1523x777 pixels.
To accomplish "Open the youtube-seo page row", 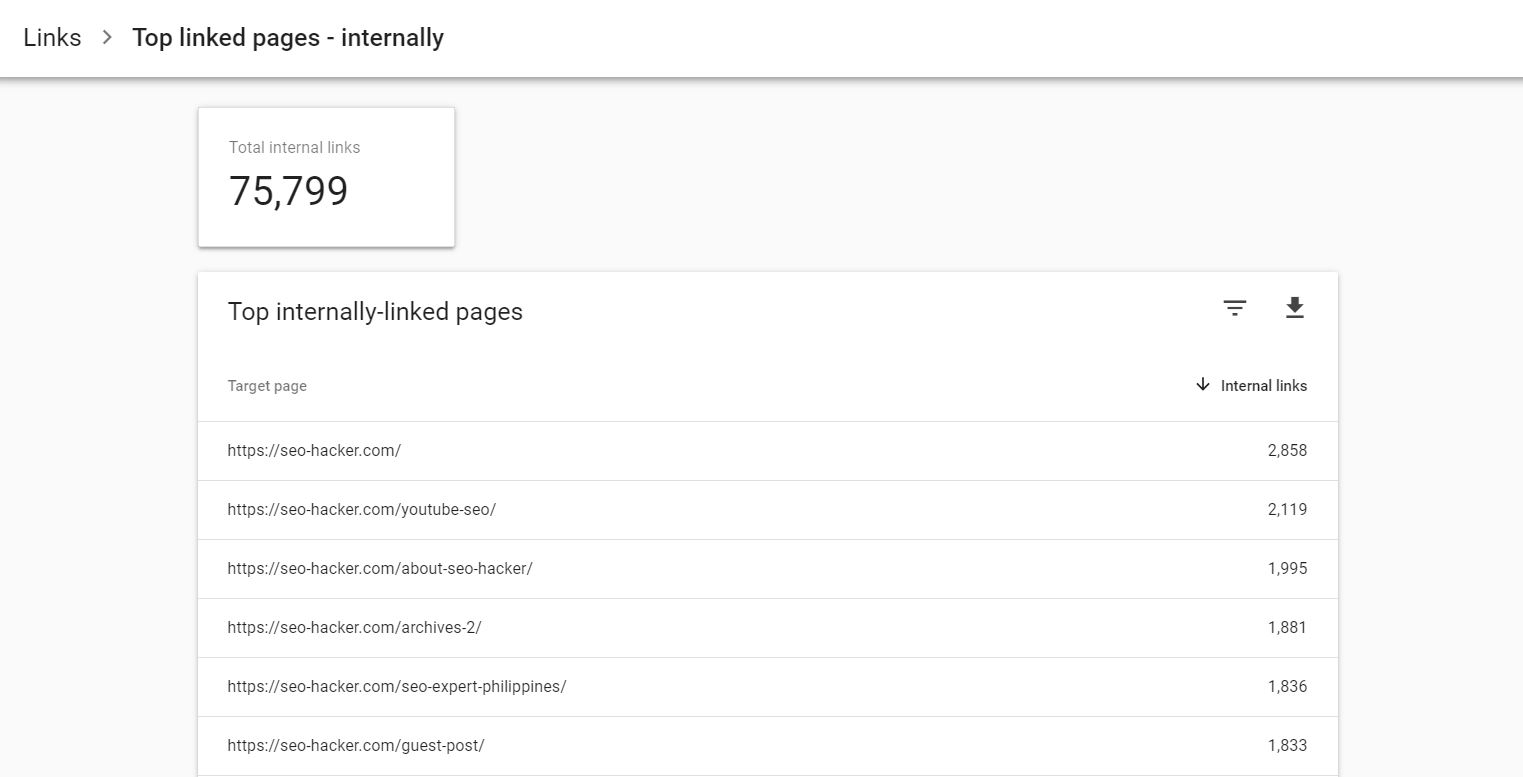I will 361,510.
